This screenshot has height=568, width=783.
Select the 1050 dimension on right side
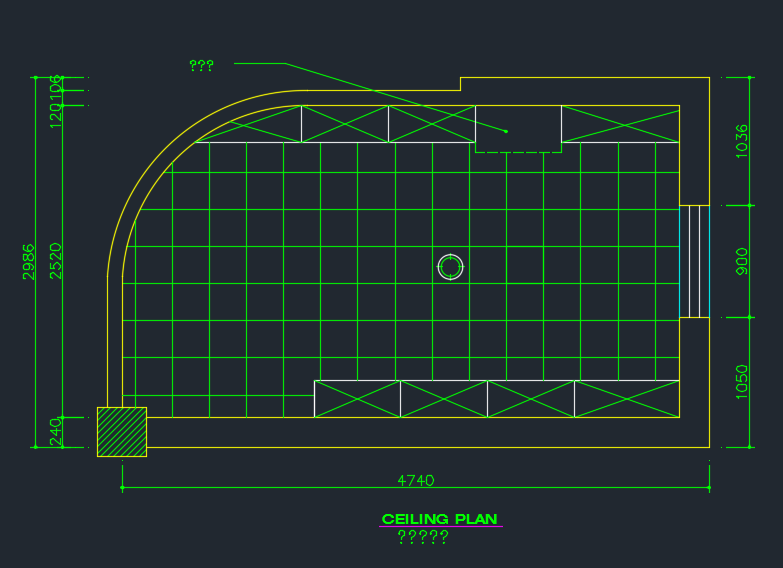pos(741,381)
